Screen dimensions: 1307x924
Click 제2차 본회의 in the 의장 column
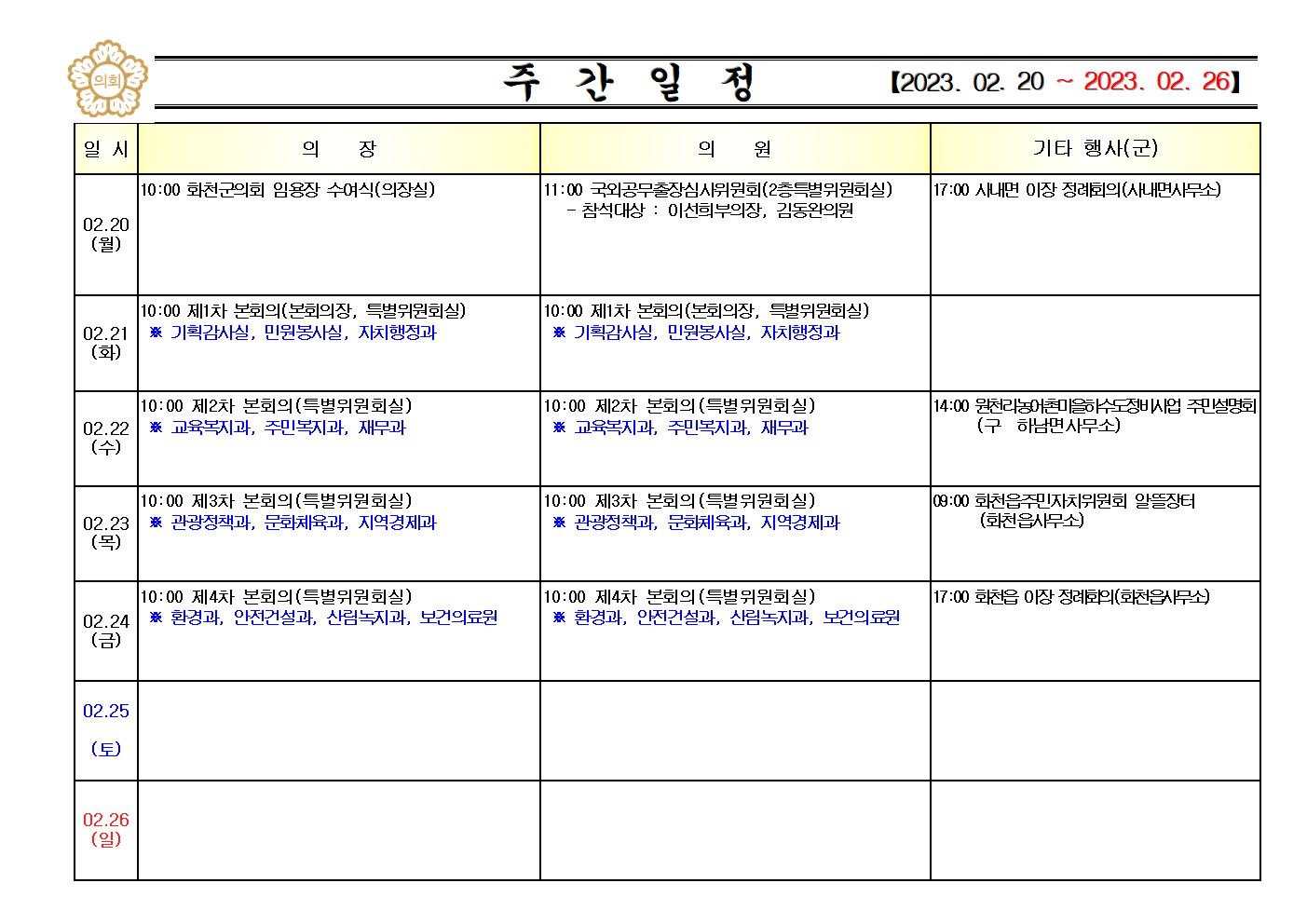(x=276, y=406)
